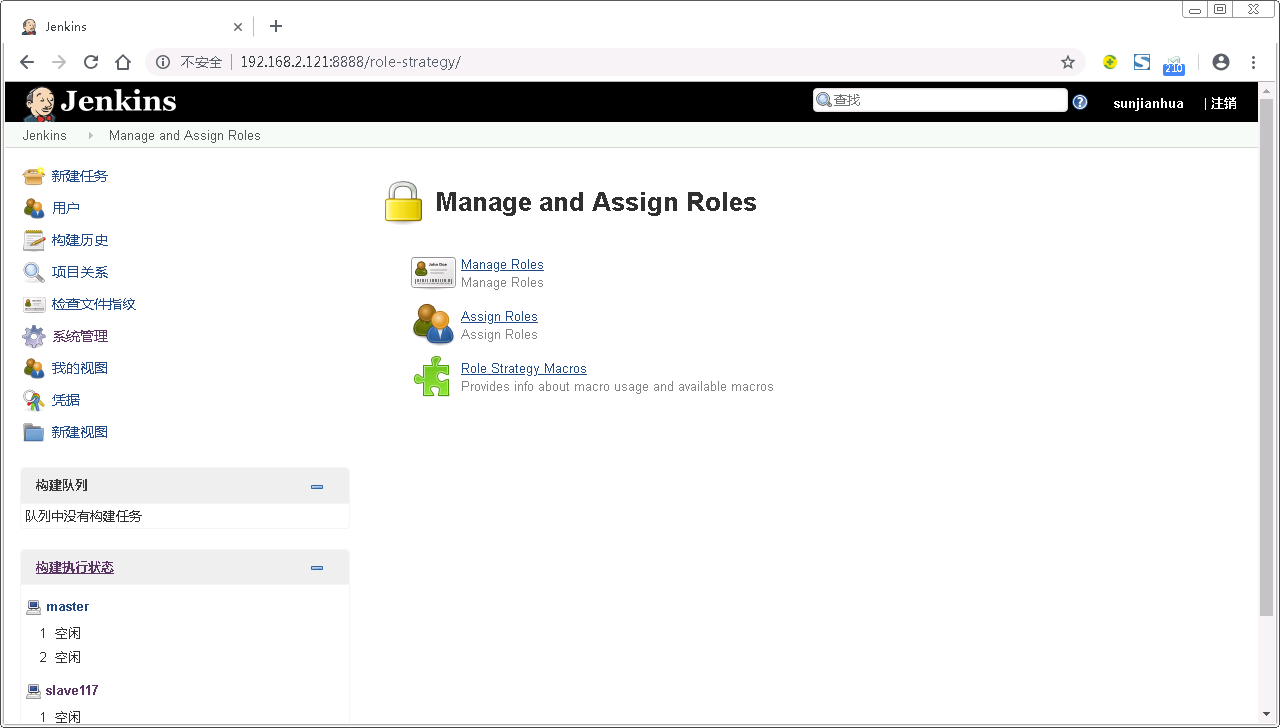
Task: Click the New View (新建视图) folder icon
Action: (34, 432)
